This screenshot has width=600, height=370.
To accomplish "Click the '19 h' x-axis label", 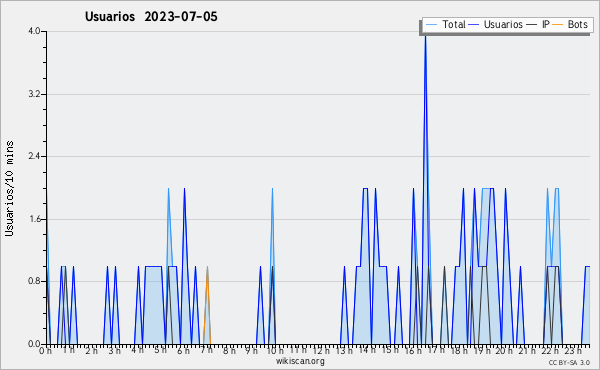I will click(482, 350).
